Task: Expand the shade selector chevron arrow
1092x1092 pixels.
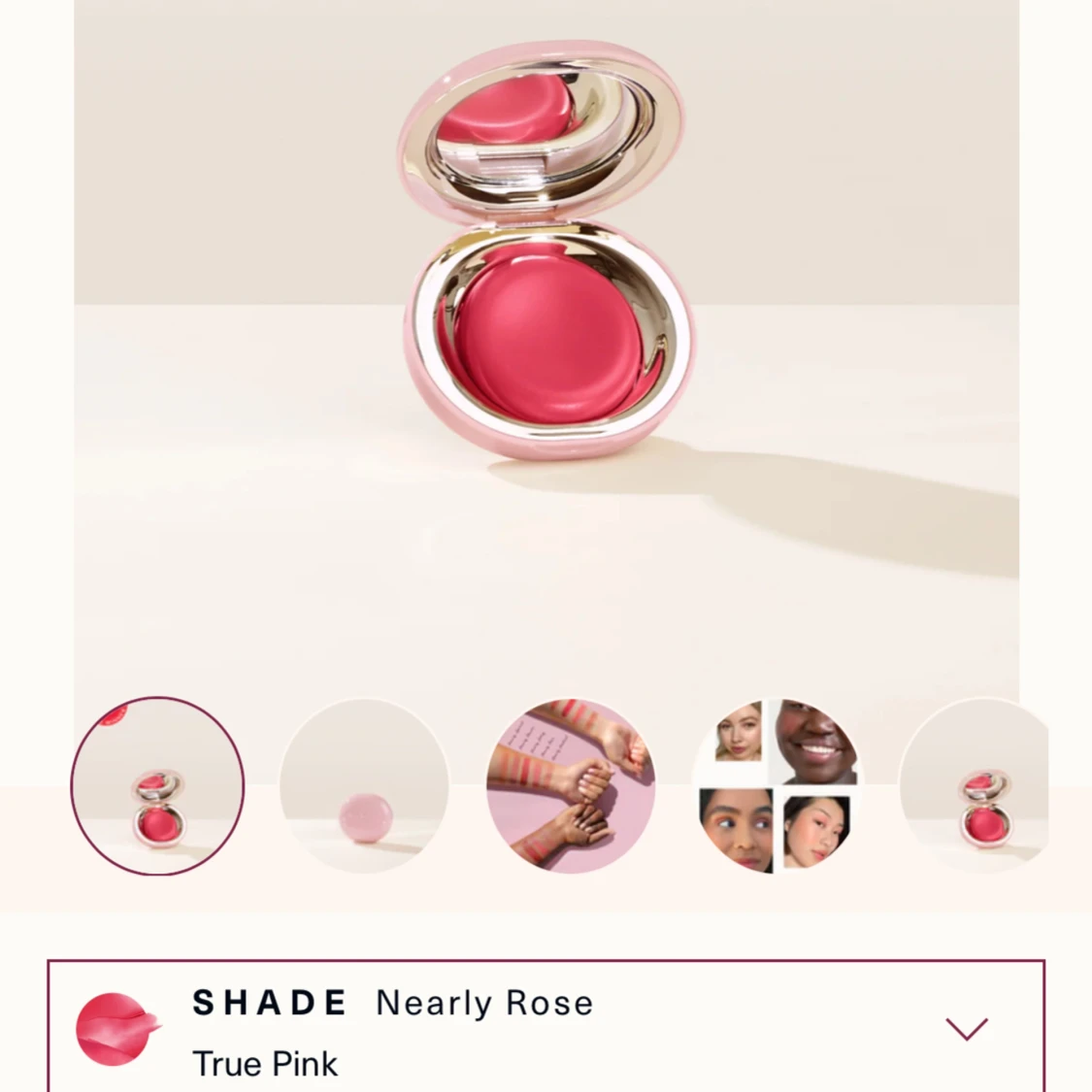Action: point(967,1029)
